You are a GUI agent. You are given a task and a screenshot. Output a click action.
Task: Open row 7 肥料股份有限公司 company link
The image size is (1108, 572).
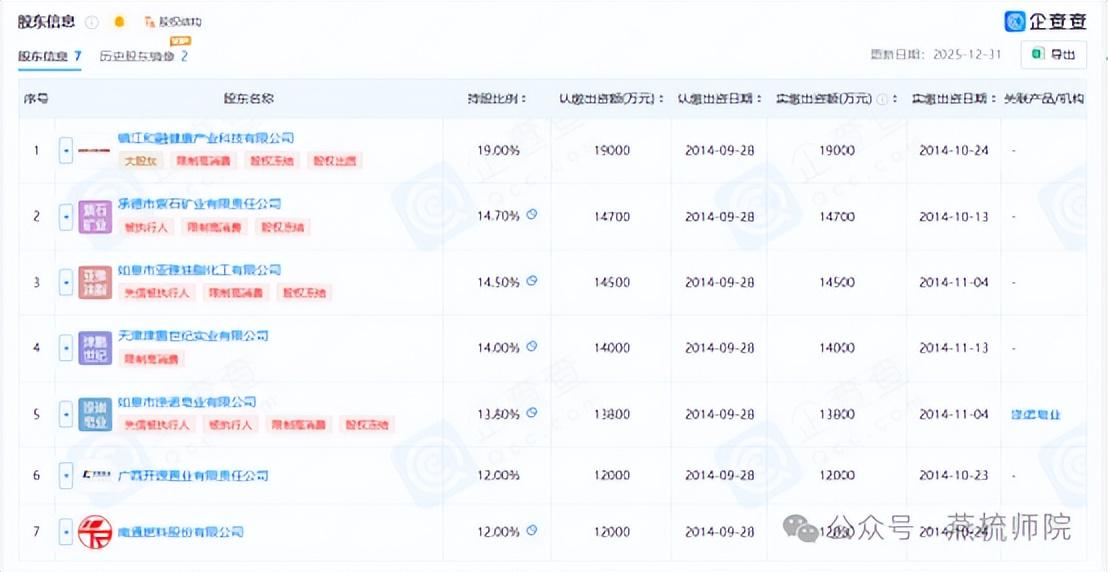pos(180,532)
